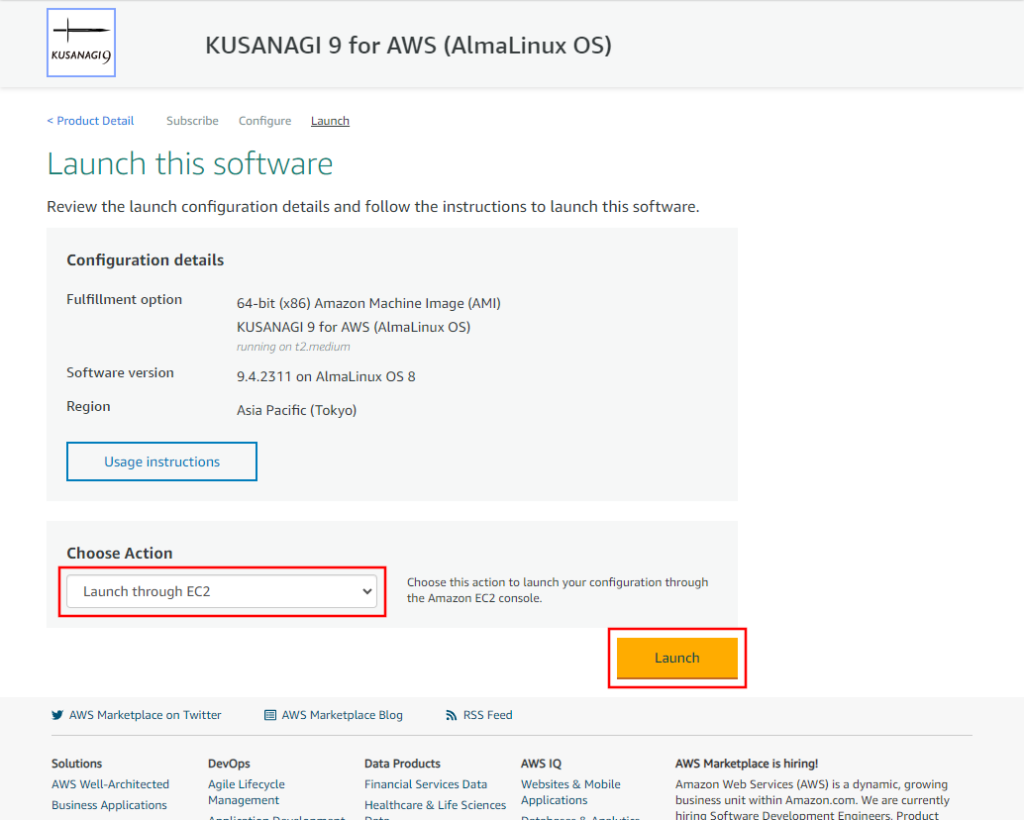Select the Launch step tab

[x=330, y=121]
